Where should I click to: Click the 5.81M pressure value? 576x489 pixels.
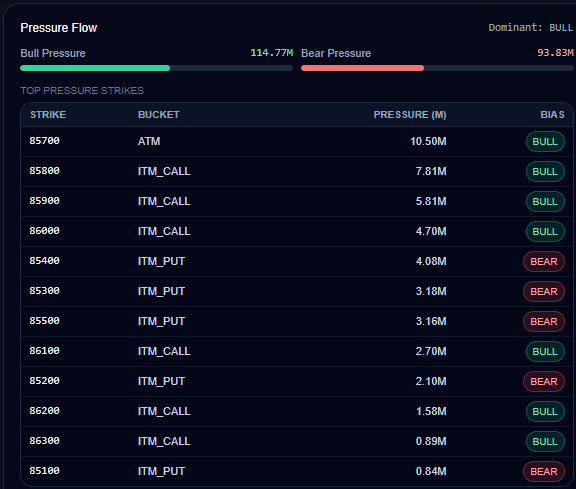pos(431,201)
